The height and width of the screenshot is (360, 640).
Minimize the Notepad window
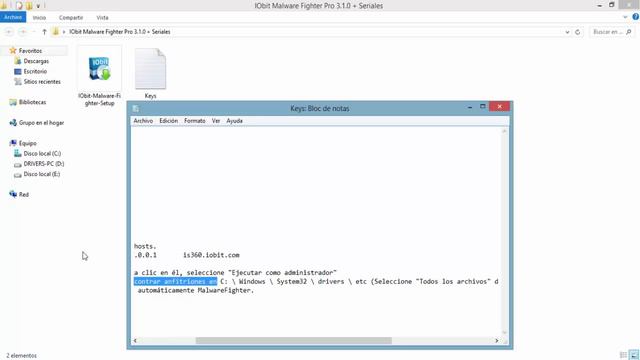(x=470, y=107)
